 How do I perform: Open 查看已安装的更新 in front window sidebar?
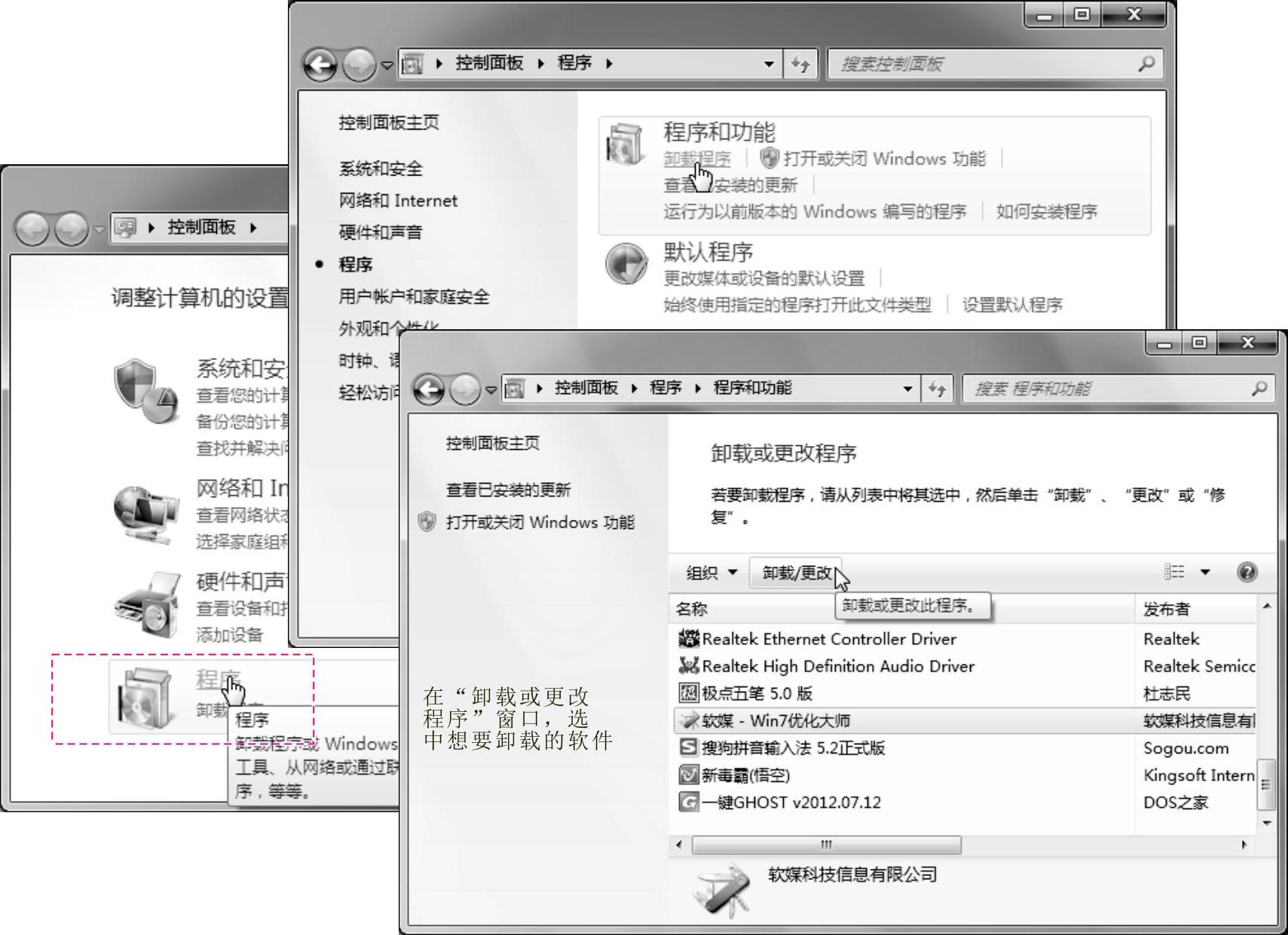click(x=509, y=490)
